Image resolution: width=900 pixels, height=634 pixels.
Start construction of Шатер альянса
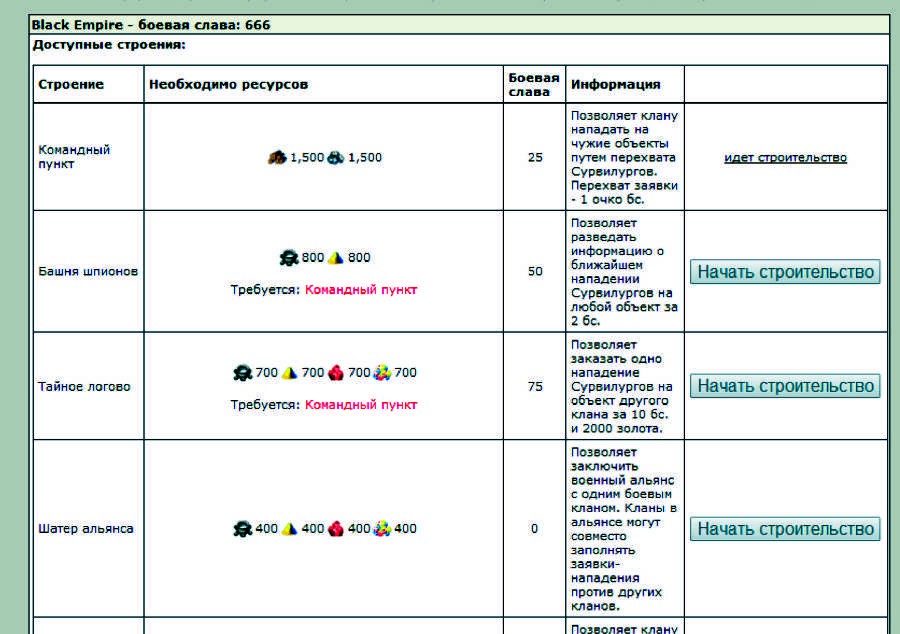coord(785,528)
